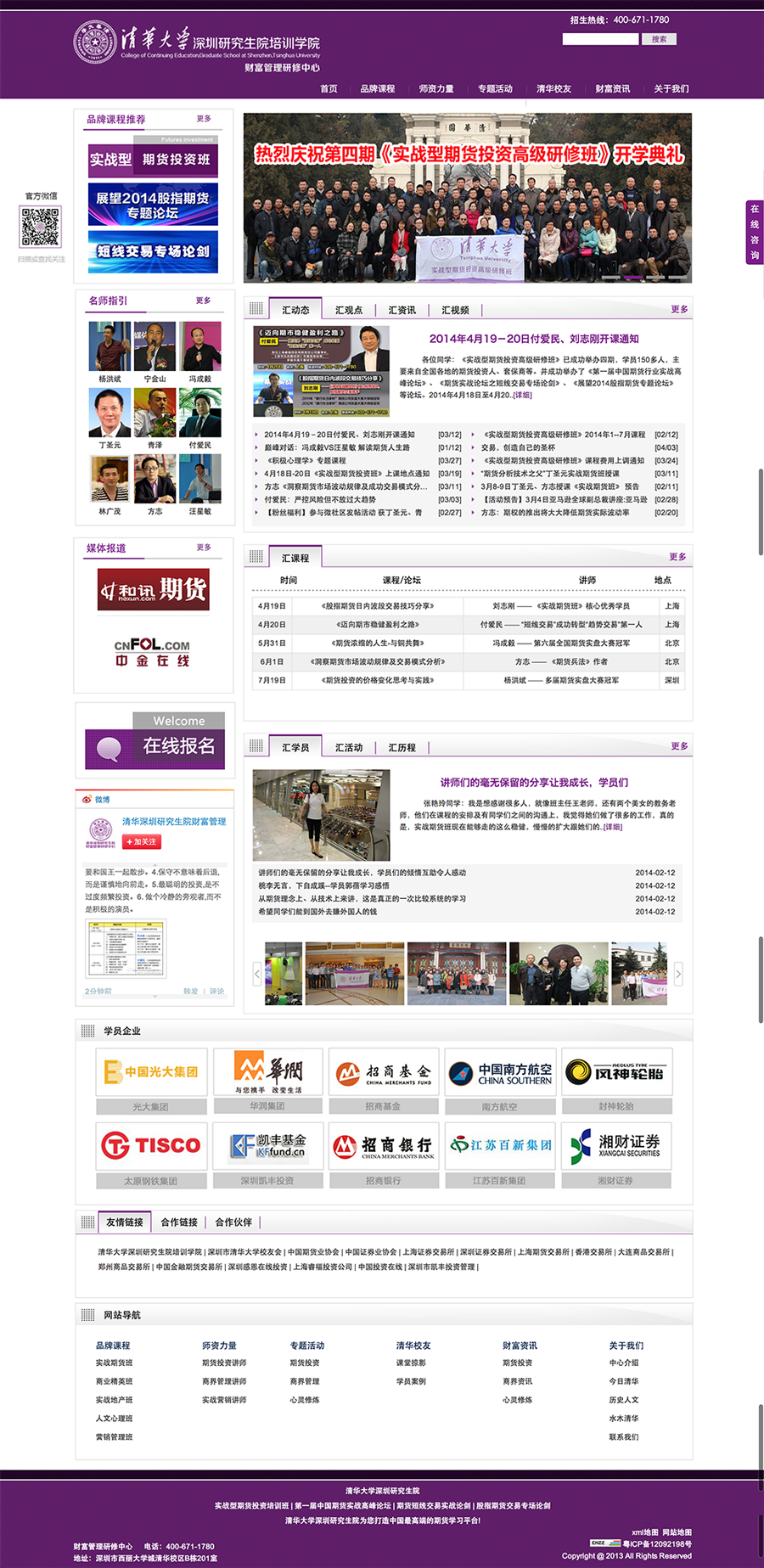
Task: Switch to the 汇学员 tab
Action: (x=295, y=747)
